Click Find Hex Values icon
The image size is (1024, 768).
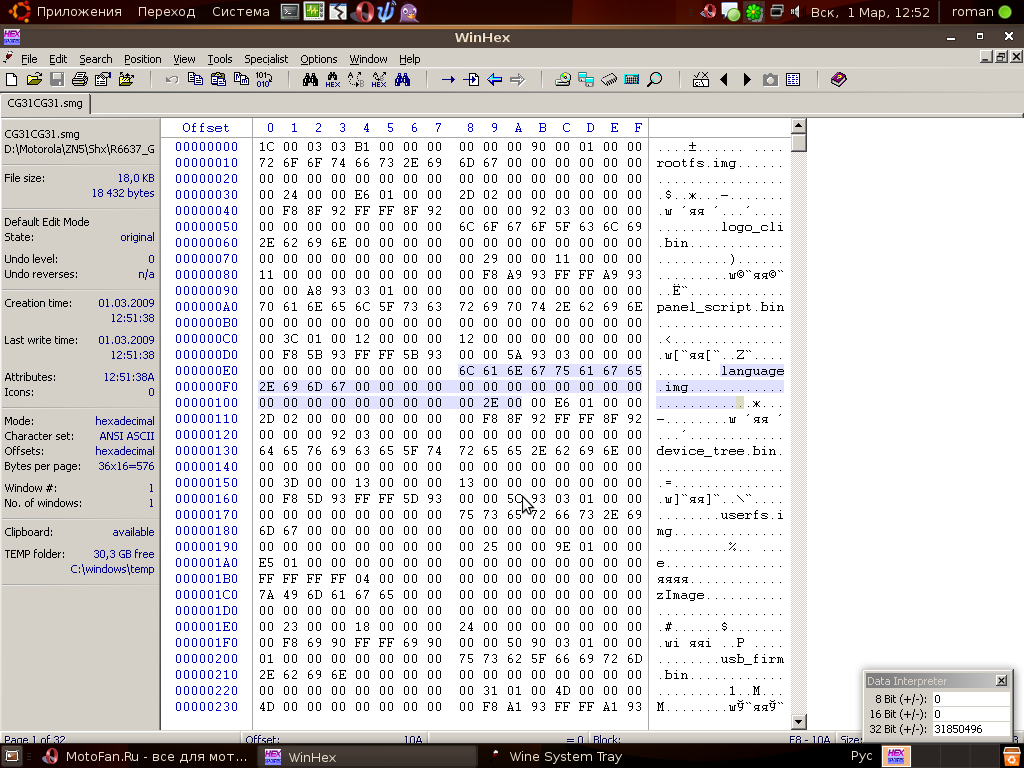pyautogui.click(x=333, y=80)
